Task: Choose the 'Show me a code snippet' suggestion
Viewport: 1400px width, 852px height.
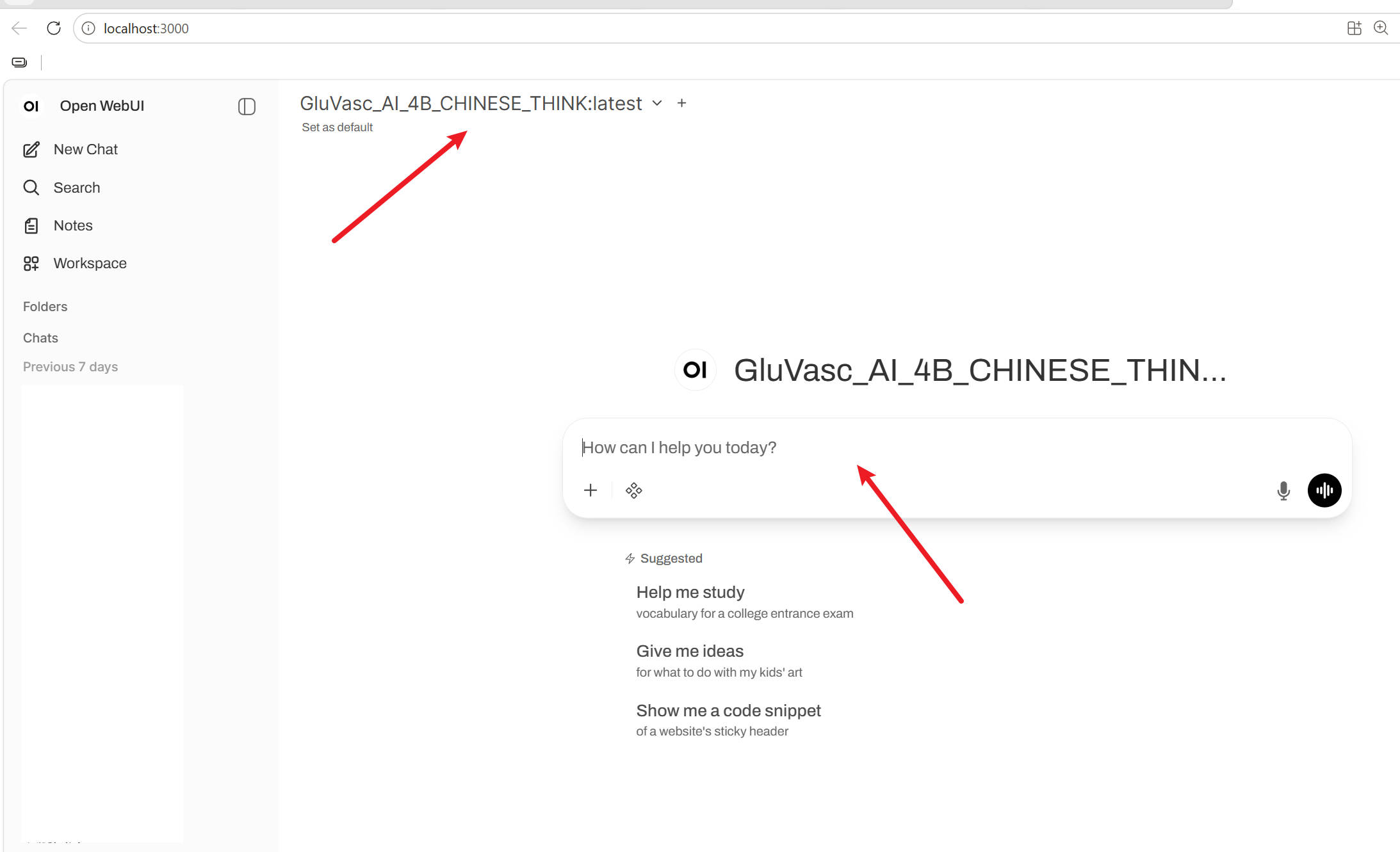Action: 728,720
